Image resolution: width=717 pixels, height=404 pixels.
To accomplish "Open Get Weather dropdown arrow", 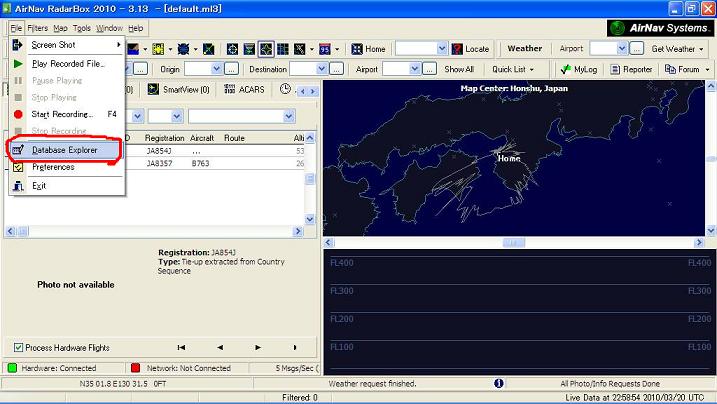I will tap(701, 49).
